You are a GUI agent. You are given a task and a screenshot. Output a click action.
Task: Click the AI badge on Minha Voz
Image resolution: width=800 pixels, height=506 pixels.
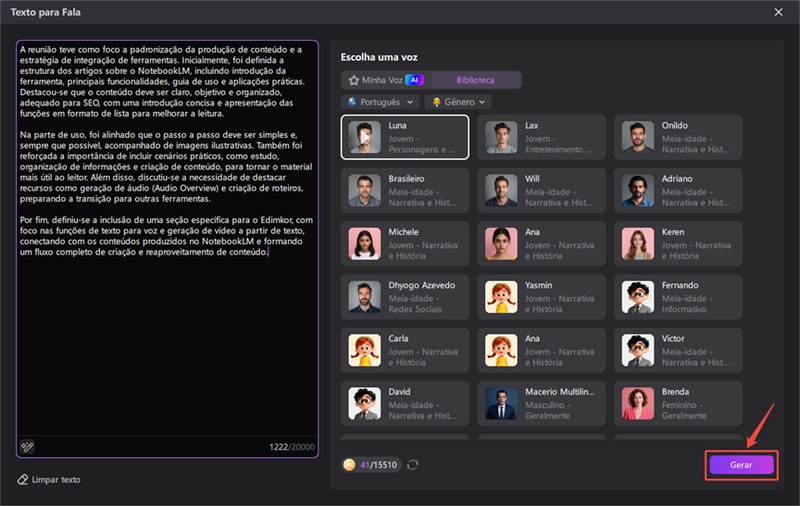[x=414, y=80]
